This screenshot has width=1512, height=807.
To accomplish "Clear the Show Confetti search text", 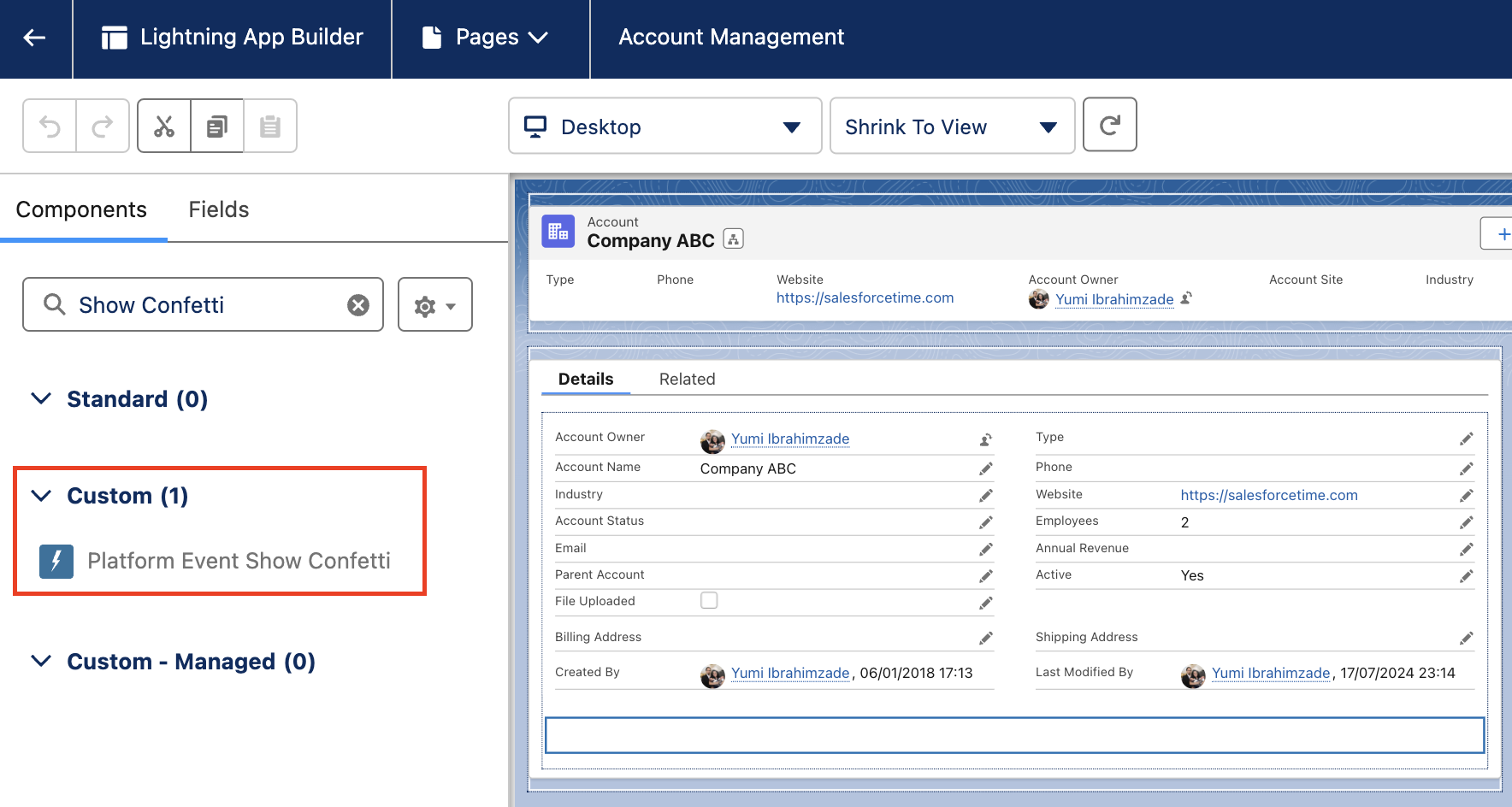I will coord(357,304).
